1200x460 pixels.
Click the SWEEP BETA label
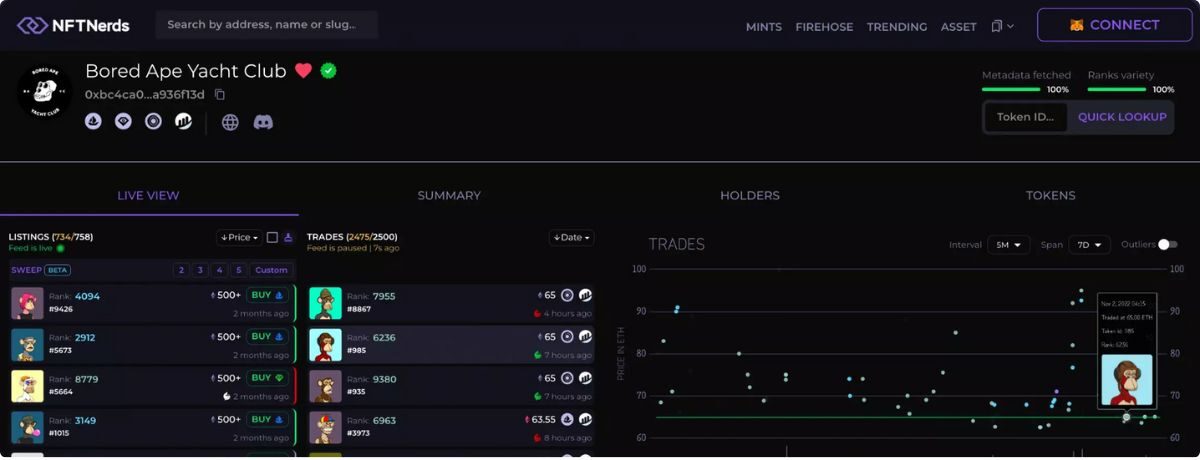tap(40, 270)
